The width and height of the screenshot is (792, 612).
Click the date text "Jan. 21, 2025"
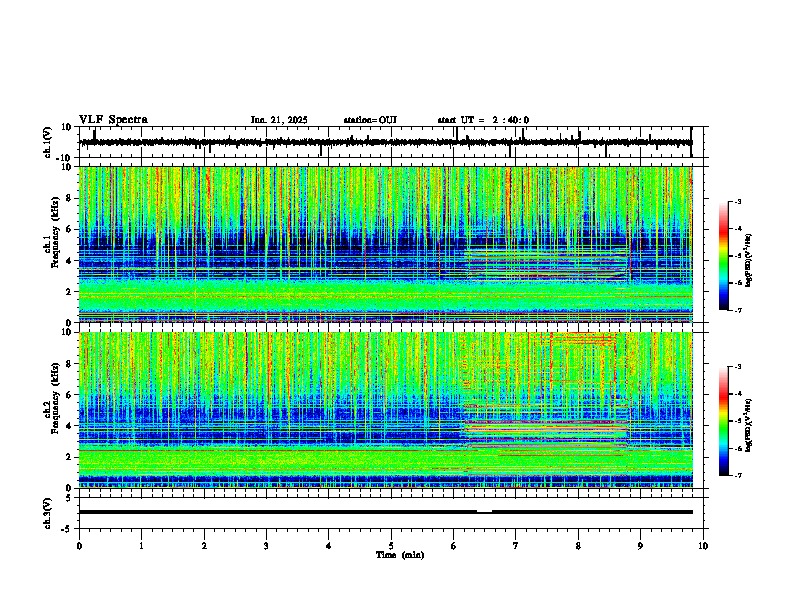tap(279, 120)
